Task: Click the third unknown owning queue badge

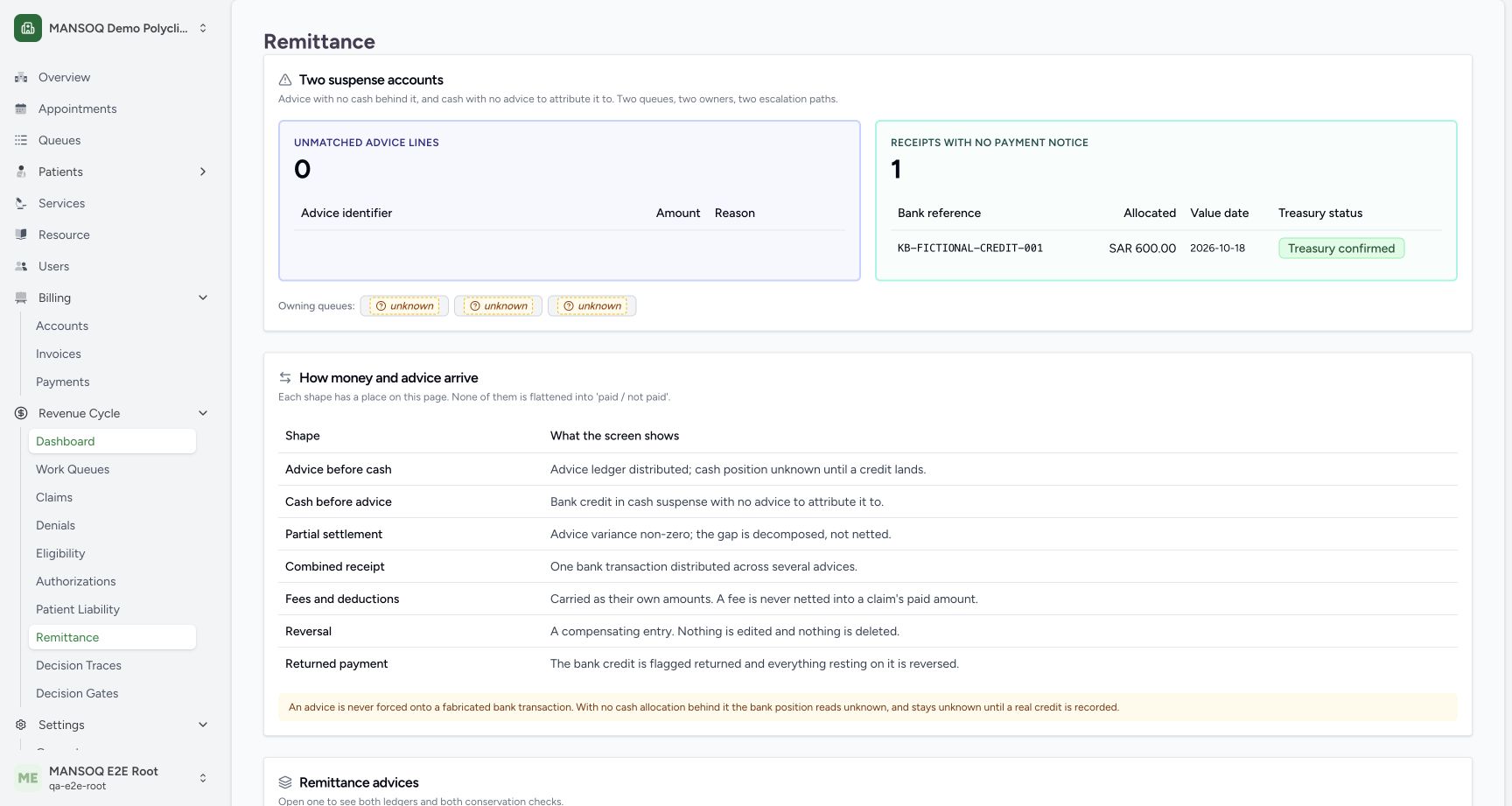Action: click(591, 305)
